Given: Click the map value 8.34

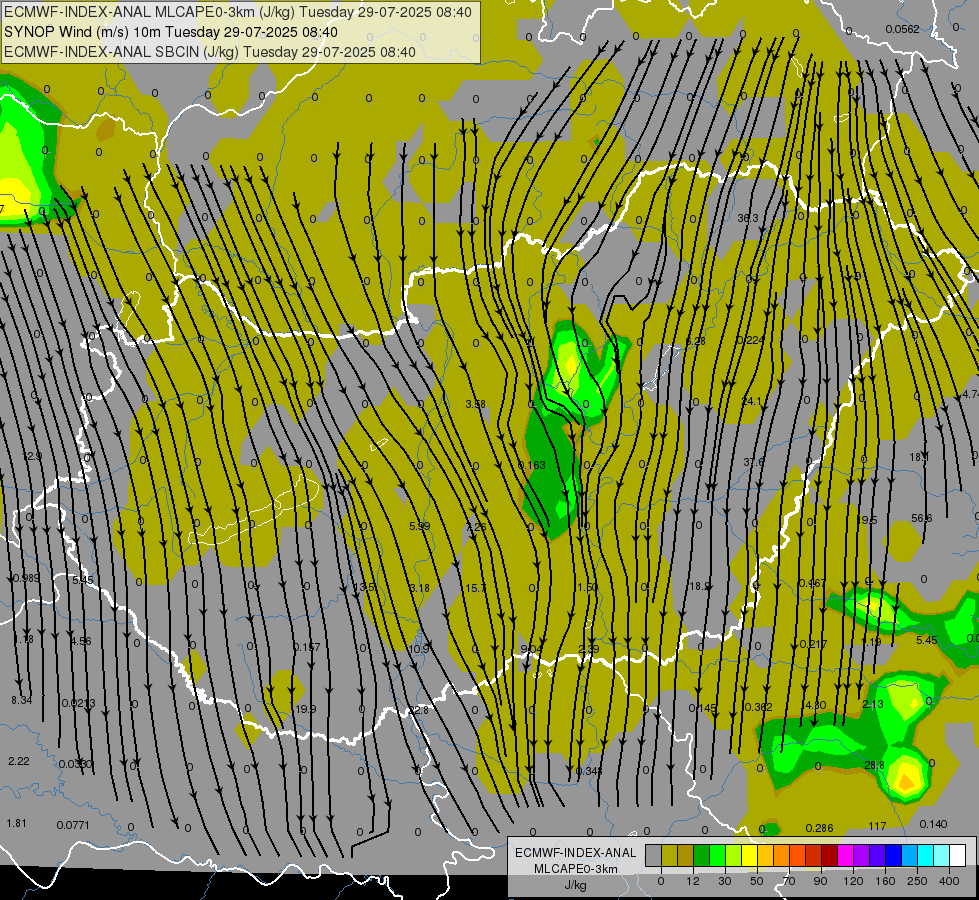Looking at the screenshot, I should (21, 700).
